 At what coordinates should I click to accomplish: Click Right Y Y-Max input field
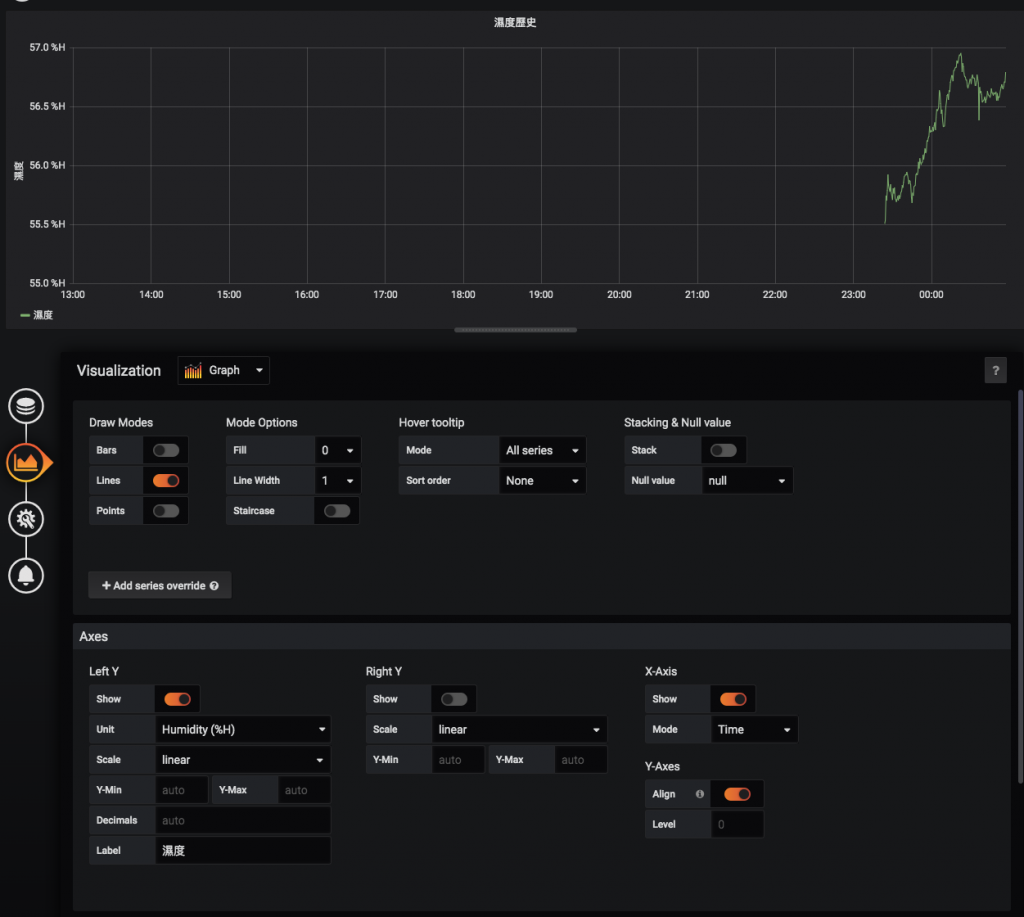pos(581,760)
